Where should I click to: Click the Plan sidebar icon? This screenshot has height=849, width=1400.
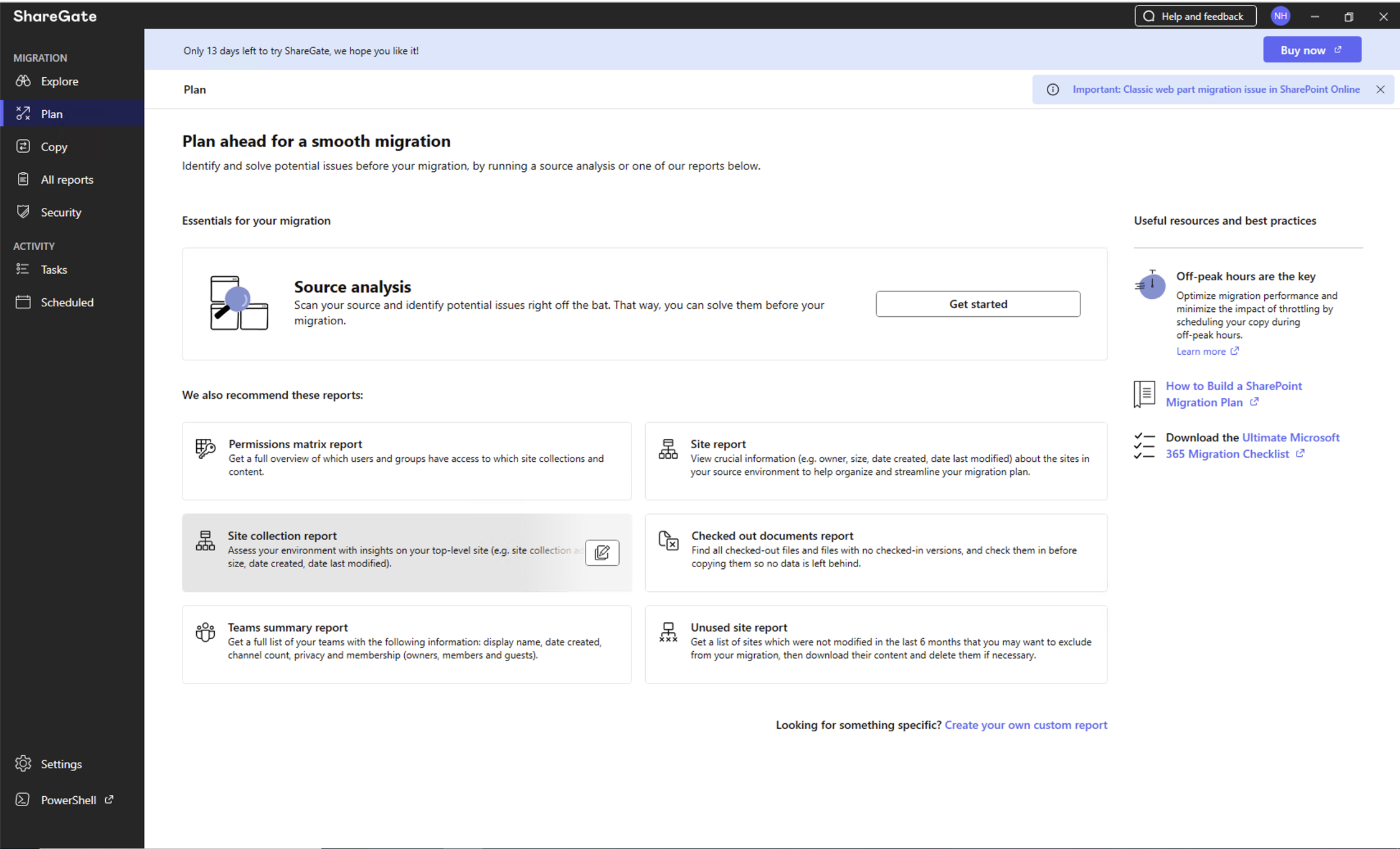(23, 113)
